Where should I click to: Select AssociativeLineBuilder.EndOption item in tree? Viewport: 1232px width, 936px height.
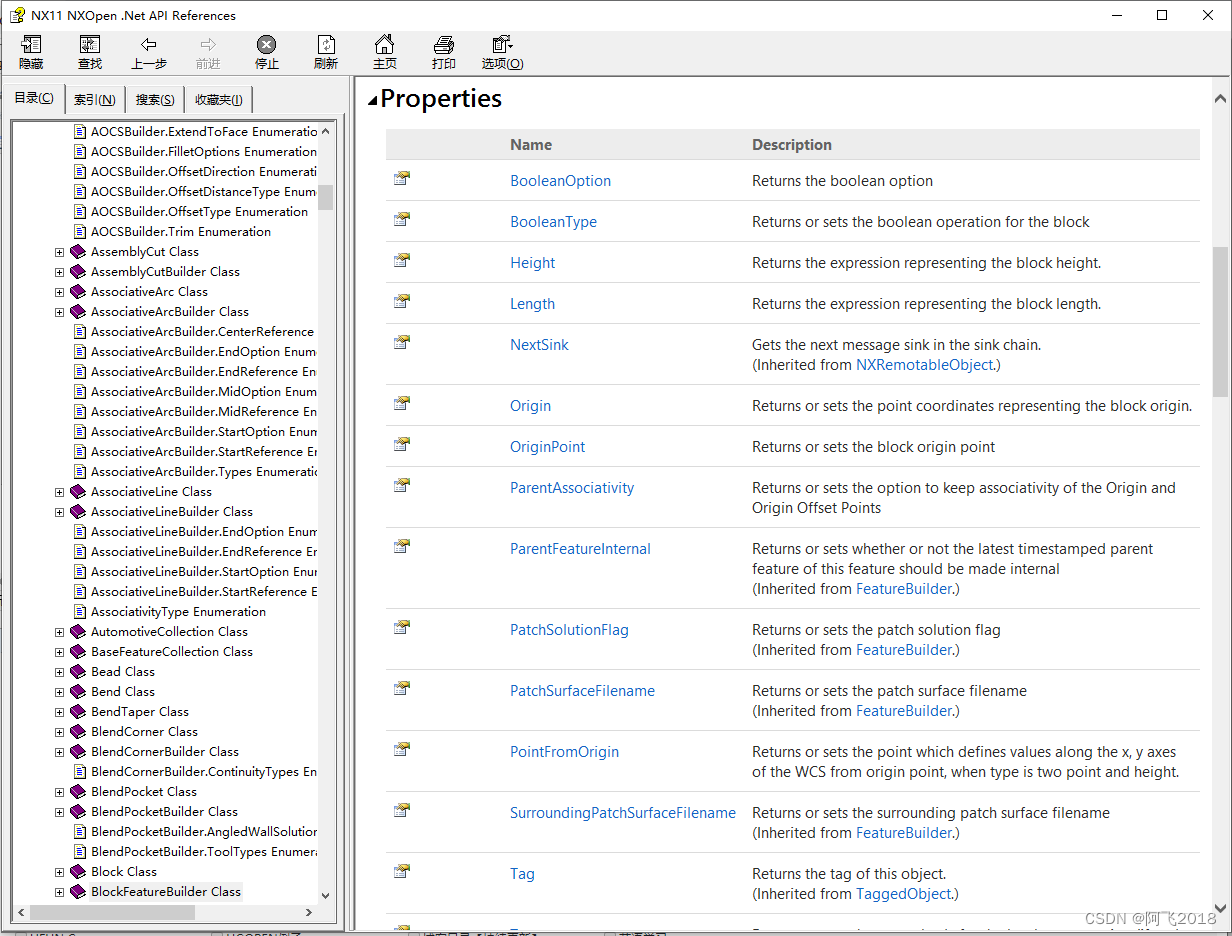point(203,532)
